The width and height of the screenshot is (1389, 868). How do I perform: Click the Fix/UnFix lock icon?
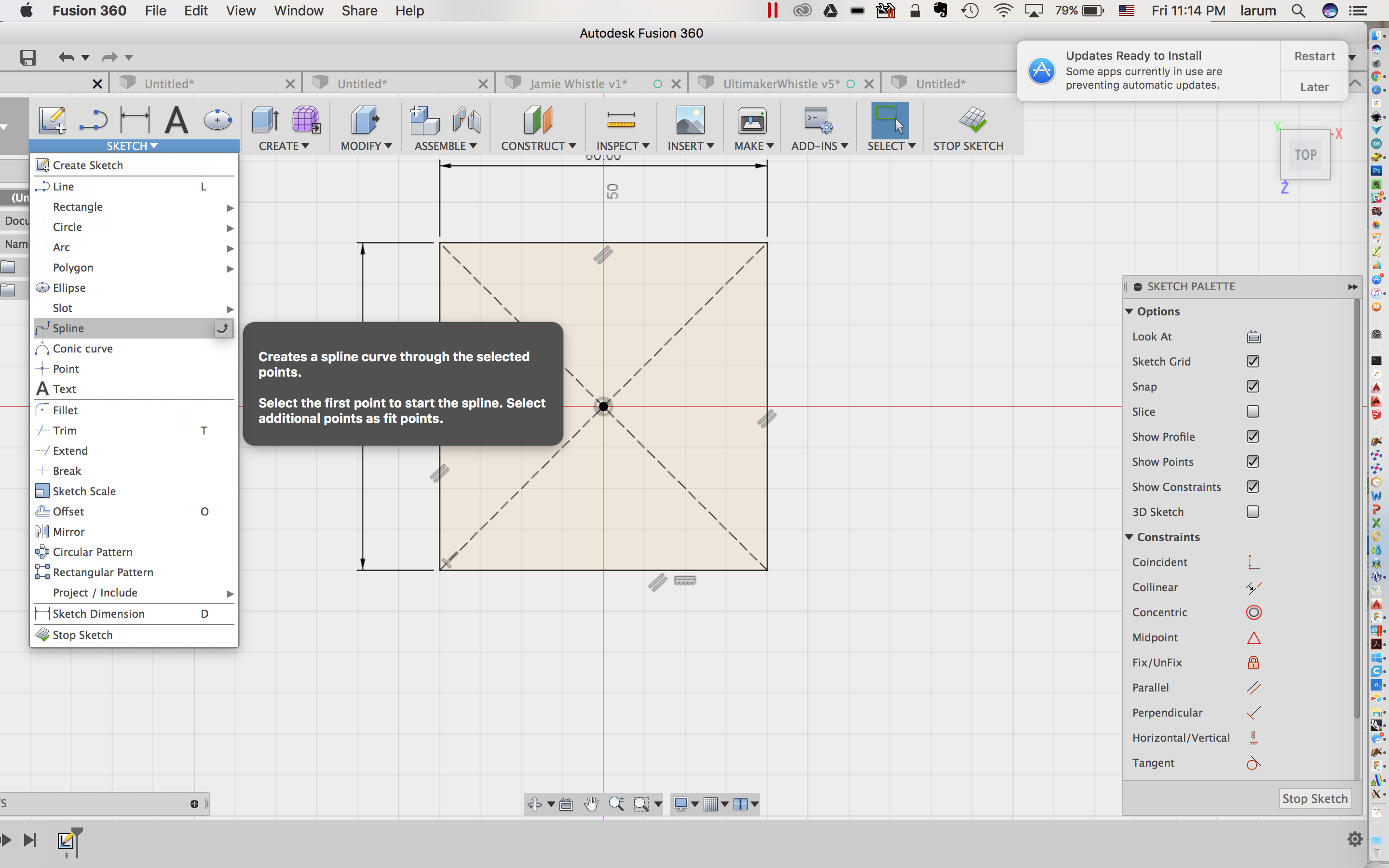pyautogui.click(x=1253, y=663)
